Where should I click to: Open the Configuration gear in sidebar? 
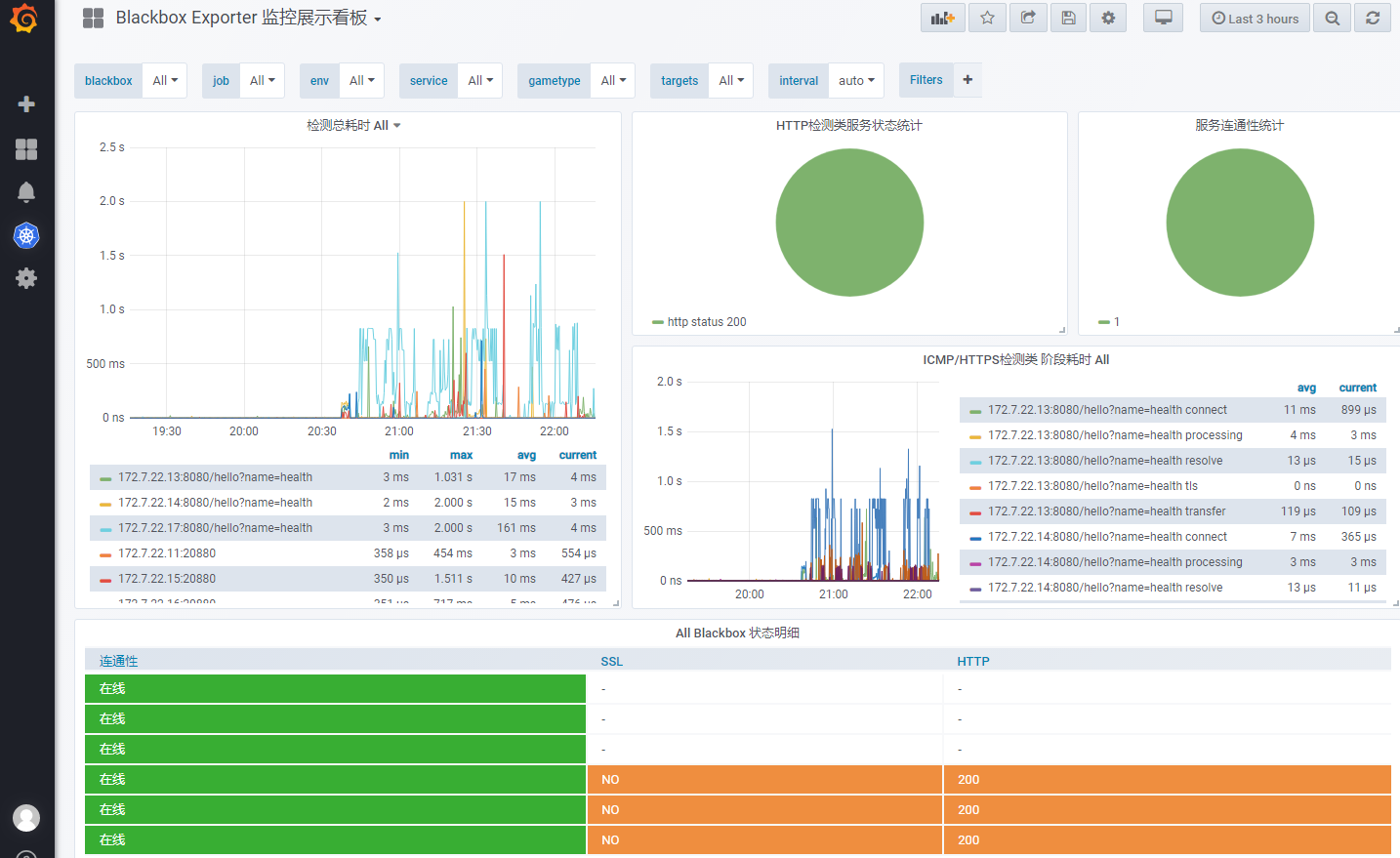tap(26, 278)
